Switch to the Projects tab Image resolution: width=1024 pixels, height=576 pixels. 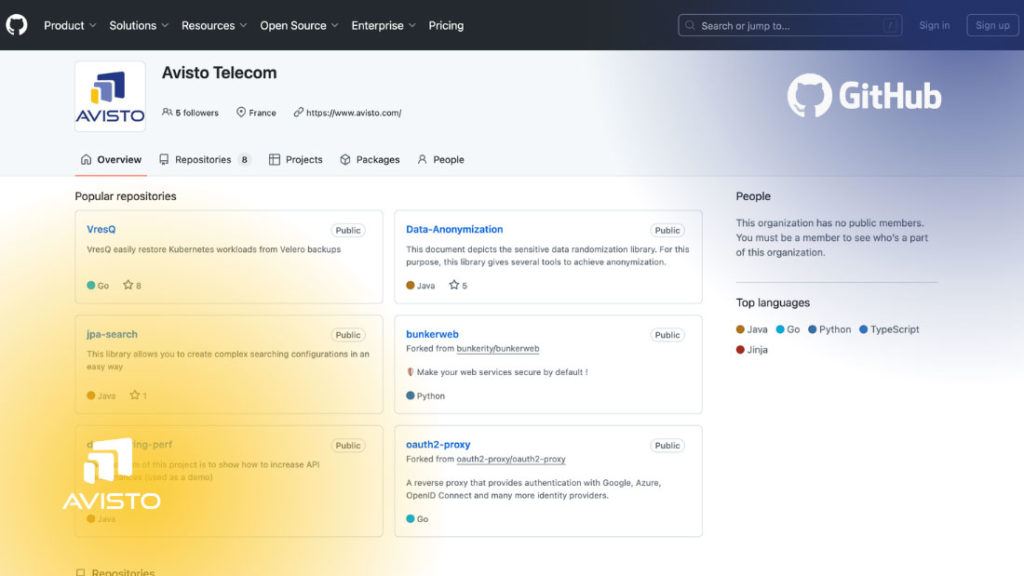(296, 159)
